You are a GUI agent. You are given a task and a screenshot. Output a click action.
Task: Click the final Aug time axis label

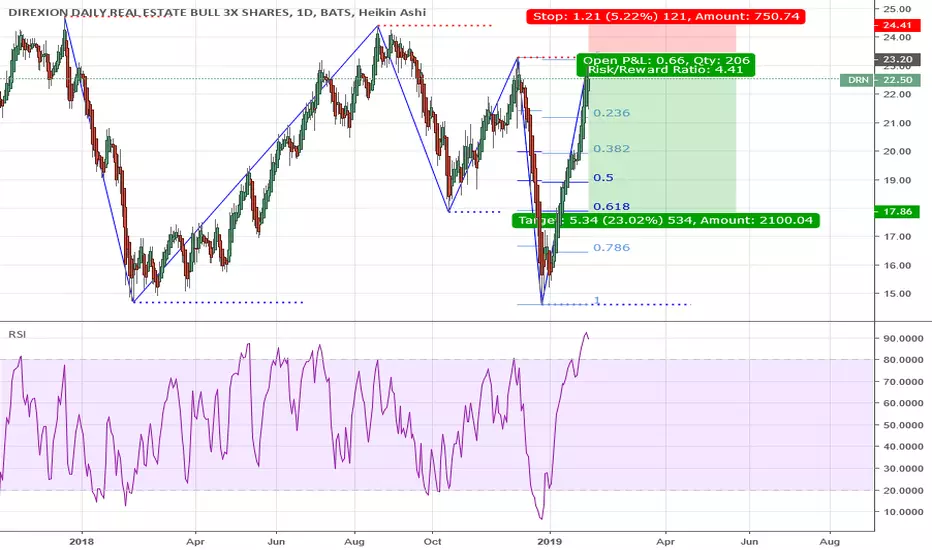click(829, 542)
